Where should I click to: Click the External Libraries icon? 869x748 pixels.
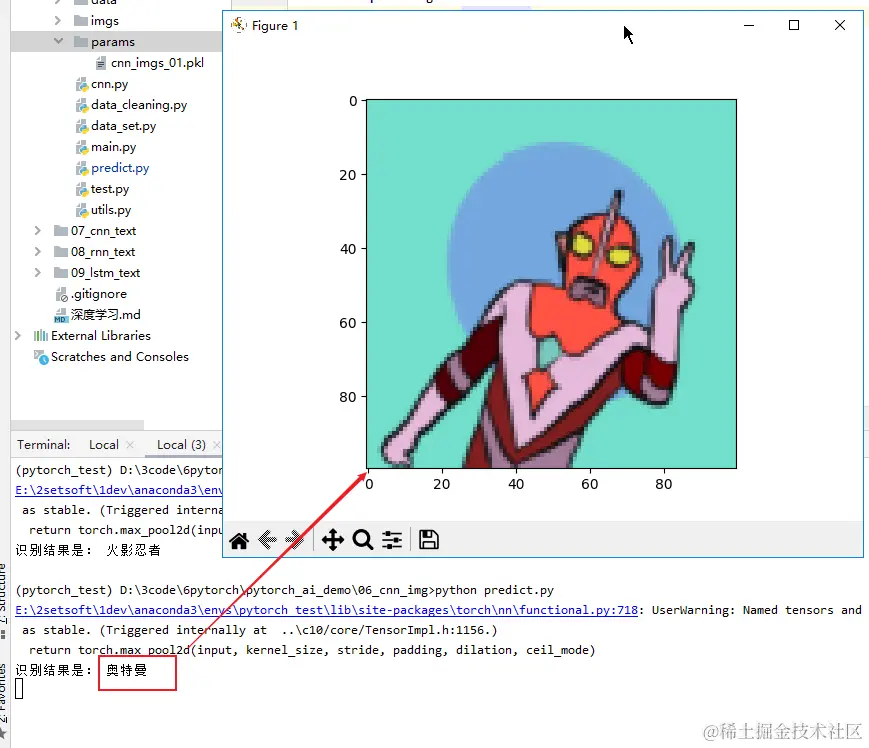40,336
